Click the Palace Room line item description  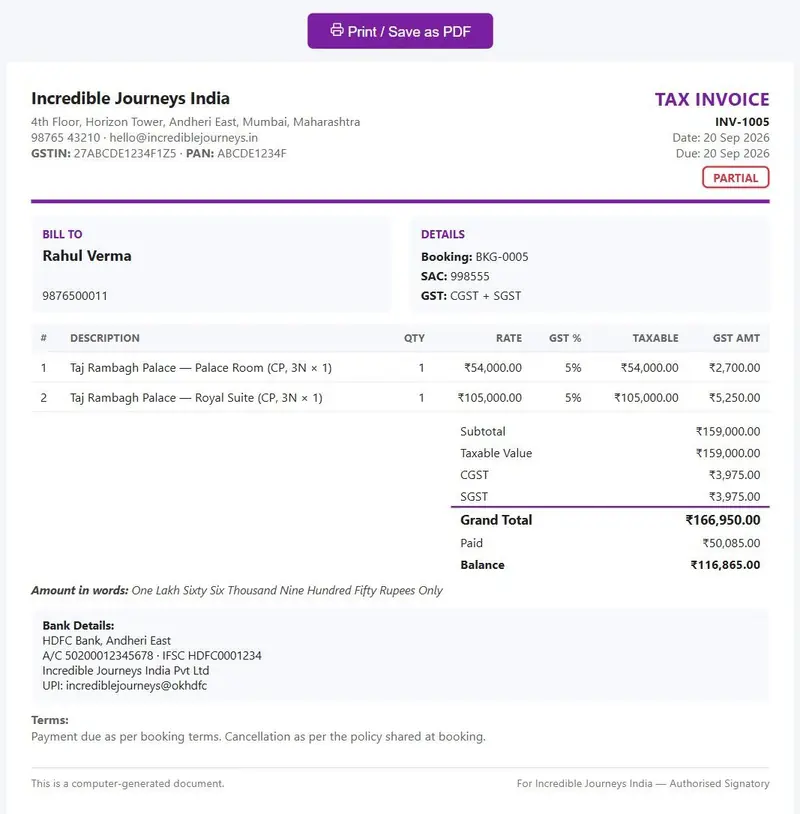(201, 368)
